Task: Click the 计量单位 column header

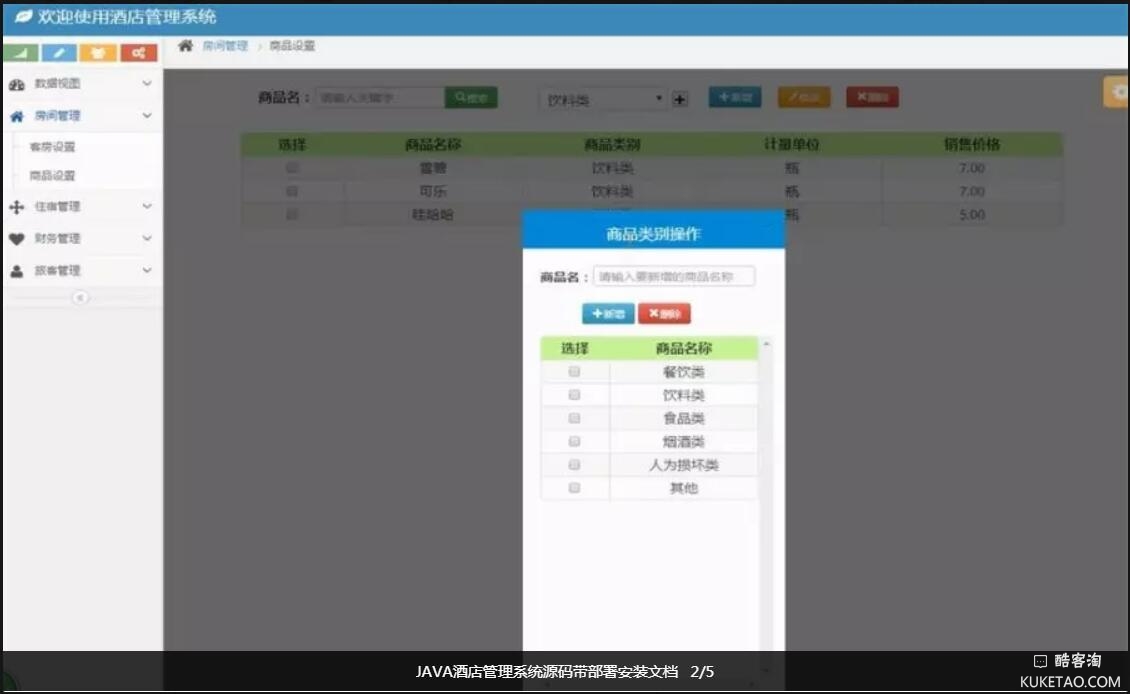Action: pos(792,145)
